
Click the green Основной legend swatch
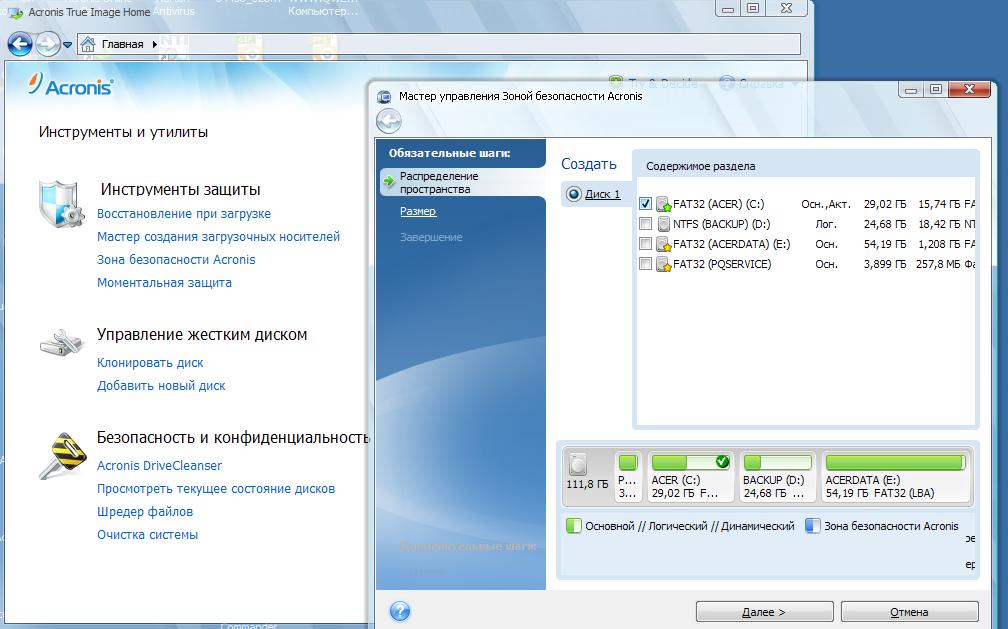tap(573, 526)
